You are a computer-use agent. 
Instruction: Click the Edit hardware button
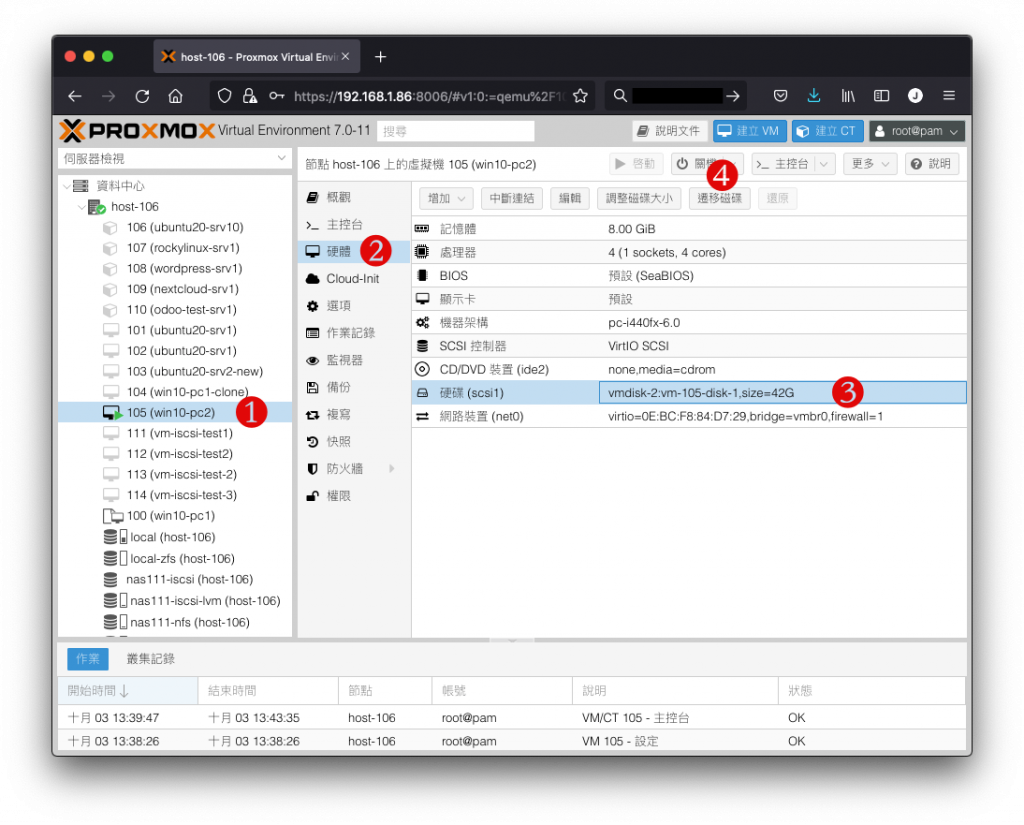click(569, 199)
